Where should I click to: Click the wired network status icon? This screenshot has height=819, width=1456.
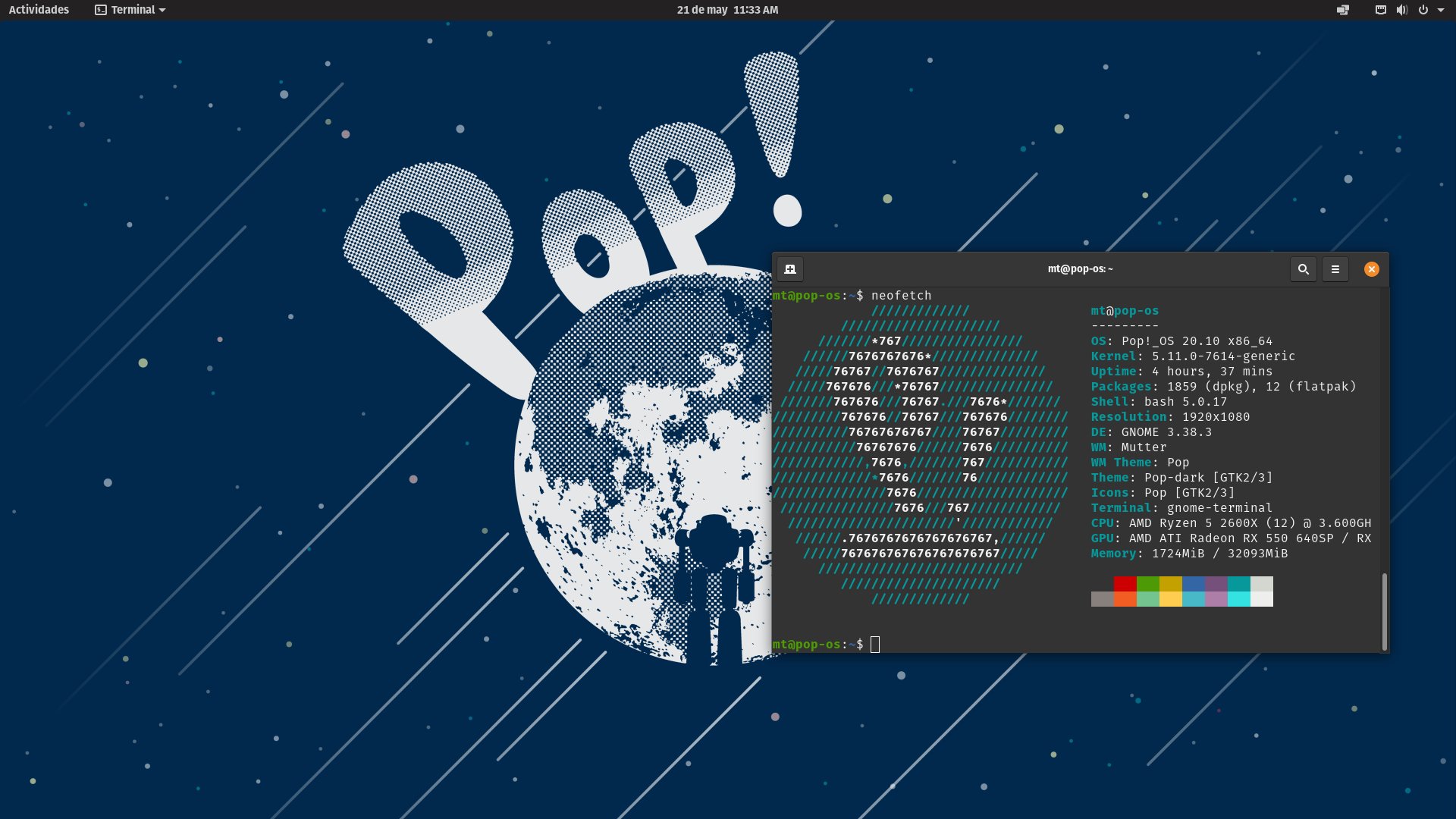pyautogui.click(x=1380, y=10)
